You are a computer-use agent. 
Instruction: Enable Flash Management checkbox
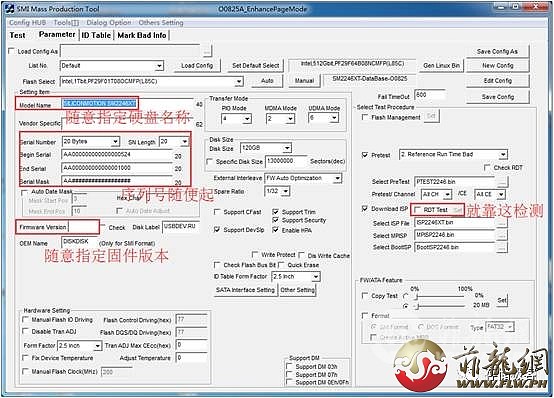pos(365,117)
